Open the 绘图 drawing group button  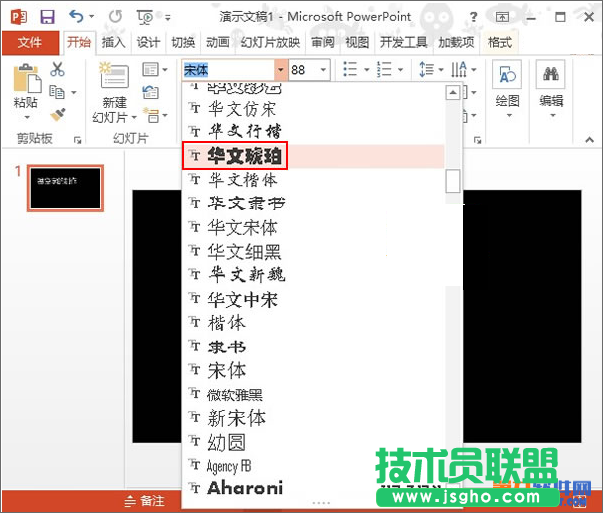click(507, 90)
